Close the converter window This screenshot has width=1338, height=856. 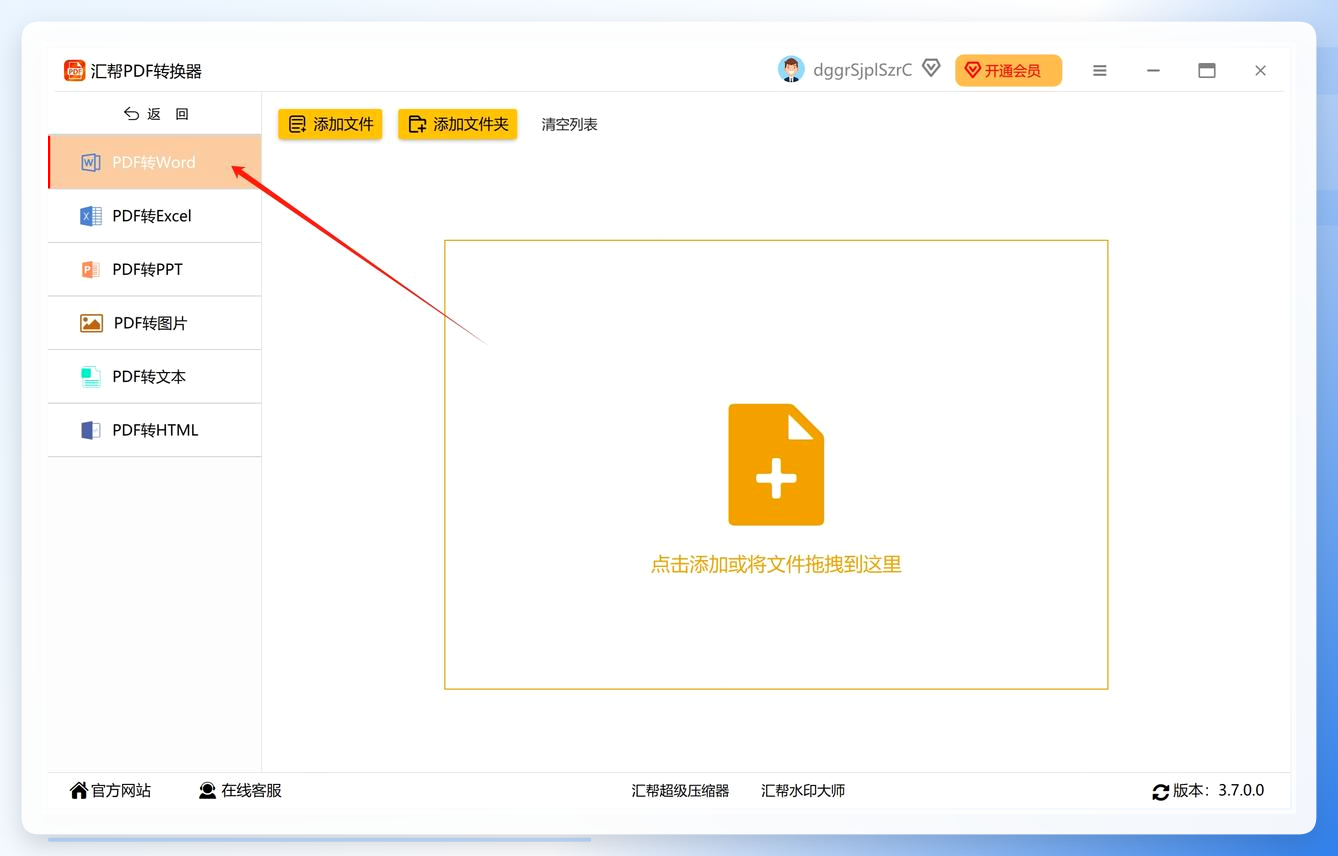[x=1260, y=71]
